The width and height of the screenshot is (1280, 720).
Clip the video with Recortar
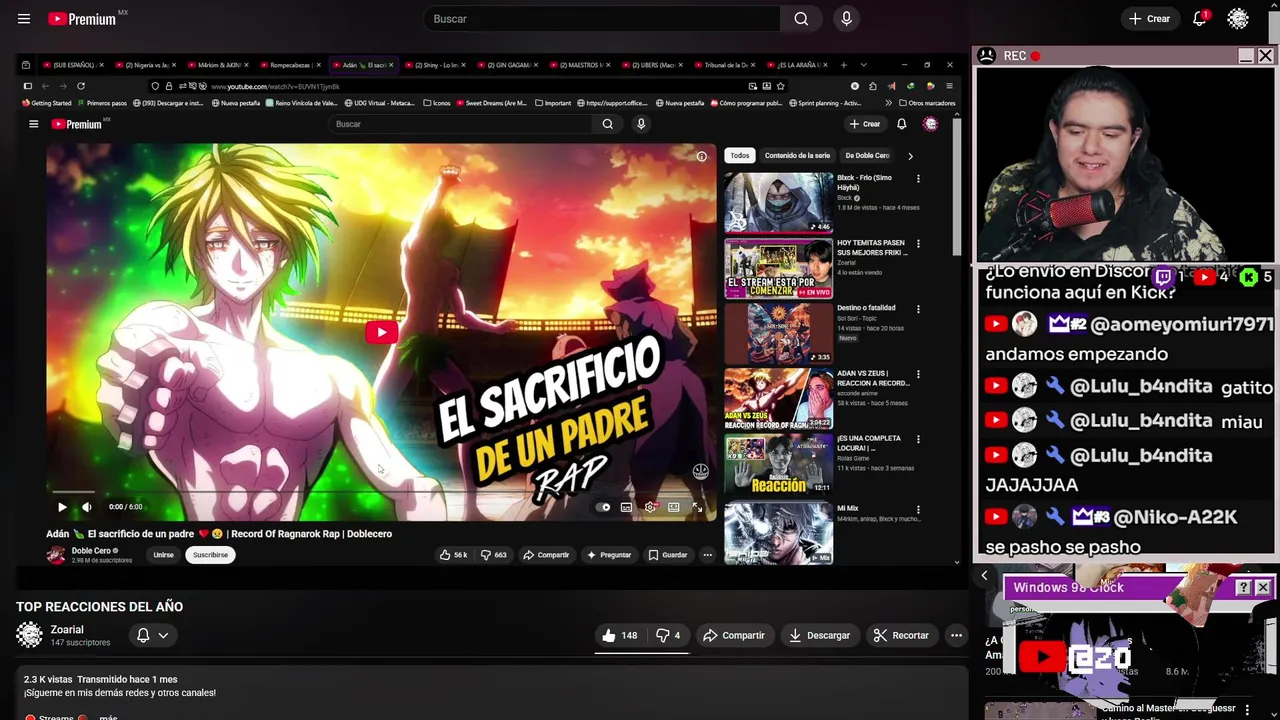900,635
